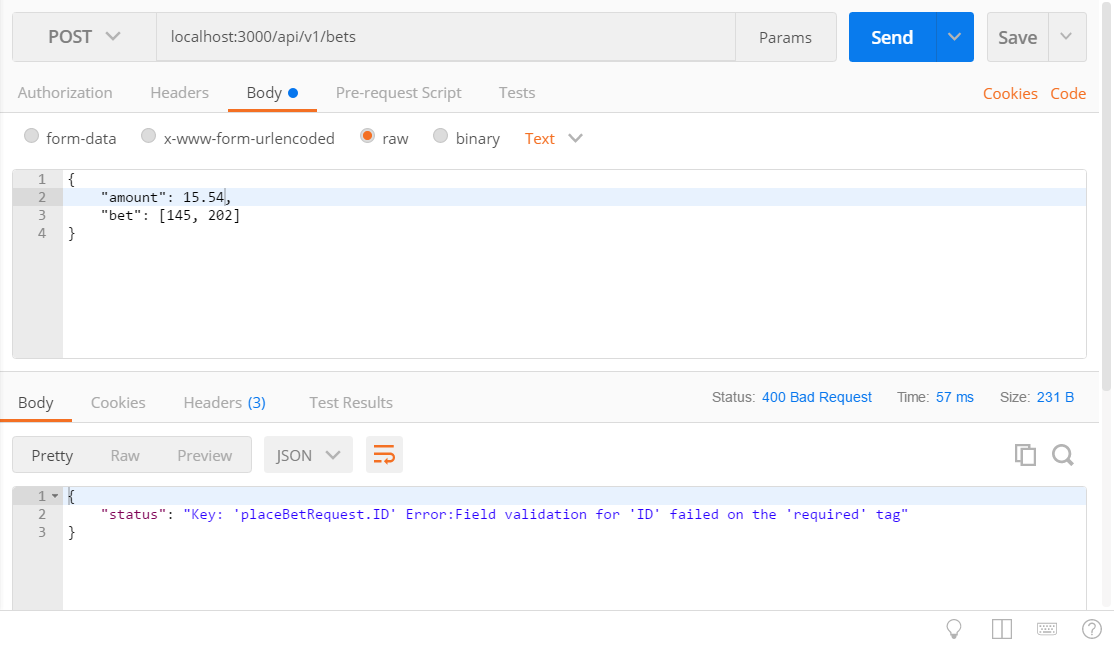The height and width of the screenshot is (648, 1114).
Task: Click the 400 Bad Request status text
Action: (816, 397)
